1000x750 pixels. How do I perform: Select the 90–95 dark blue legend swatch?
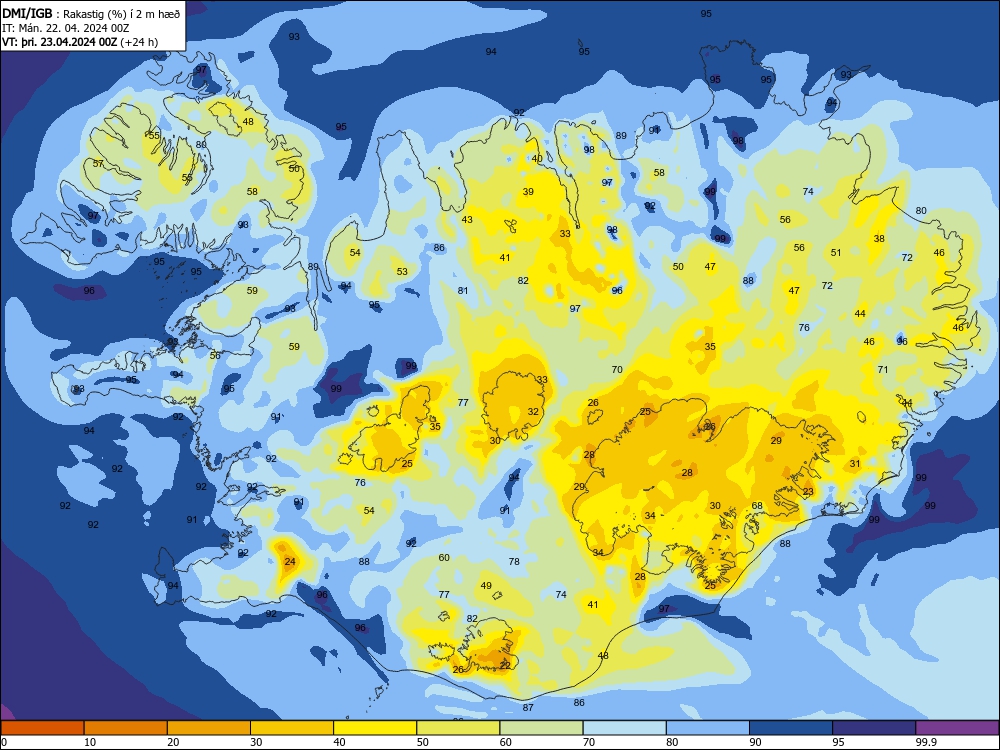(791, 728)
